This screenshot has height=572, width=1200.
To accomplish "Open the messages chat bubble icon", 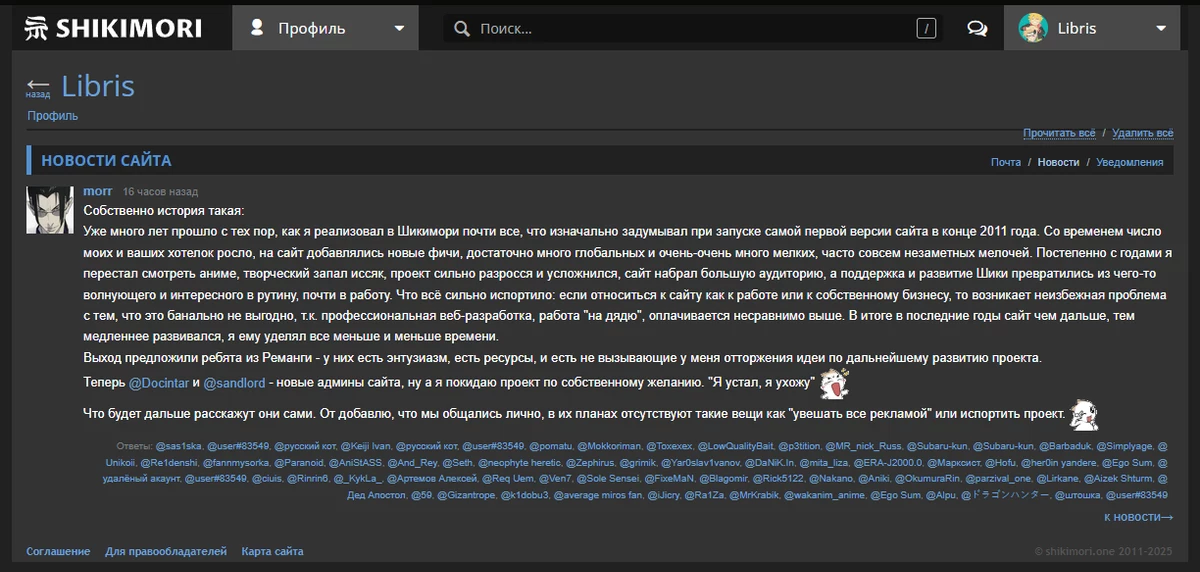I will (977, 28).
